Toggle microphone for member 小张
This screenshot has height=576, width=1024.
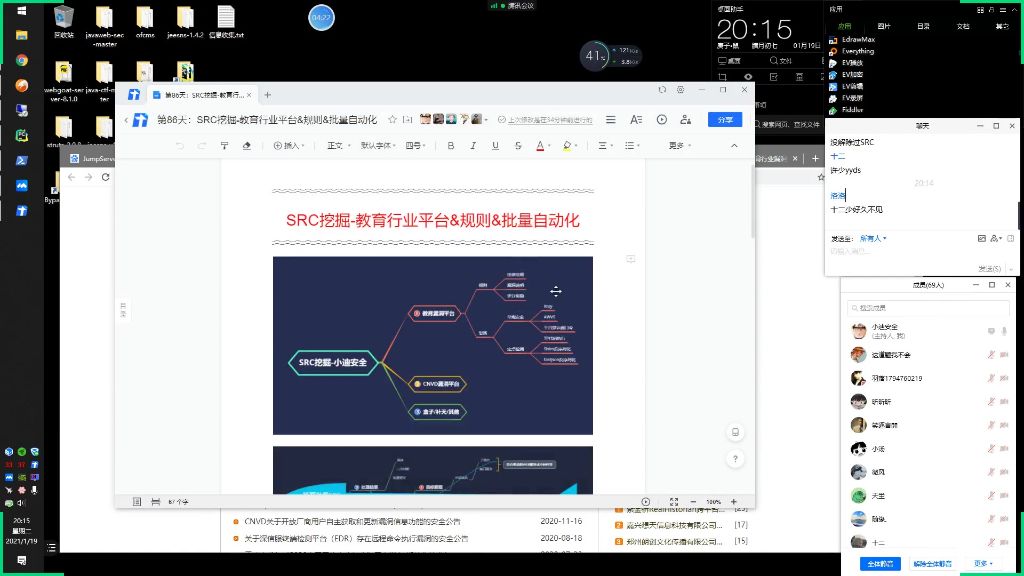point(991,449)
